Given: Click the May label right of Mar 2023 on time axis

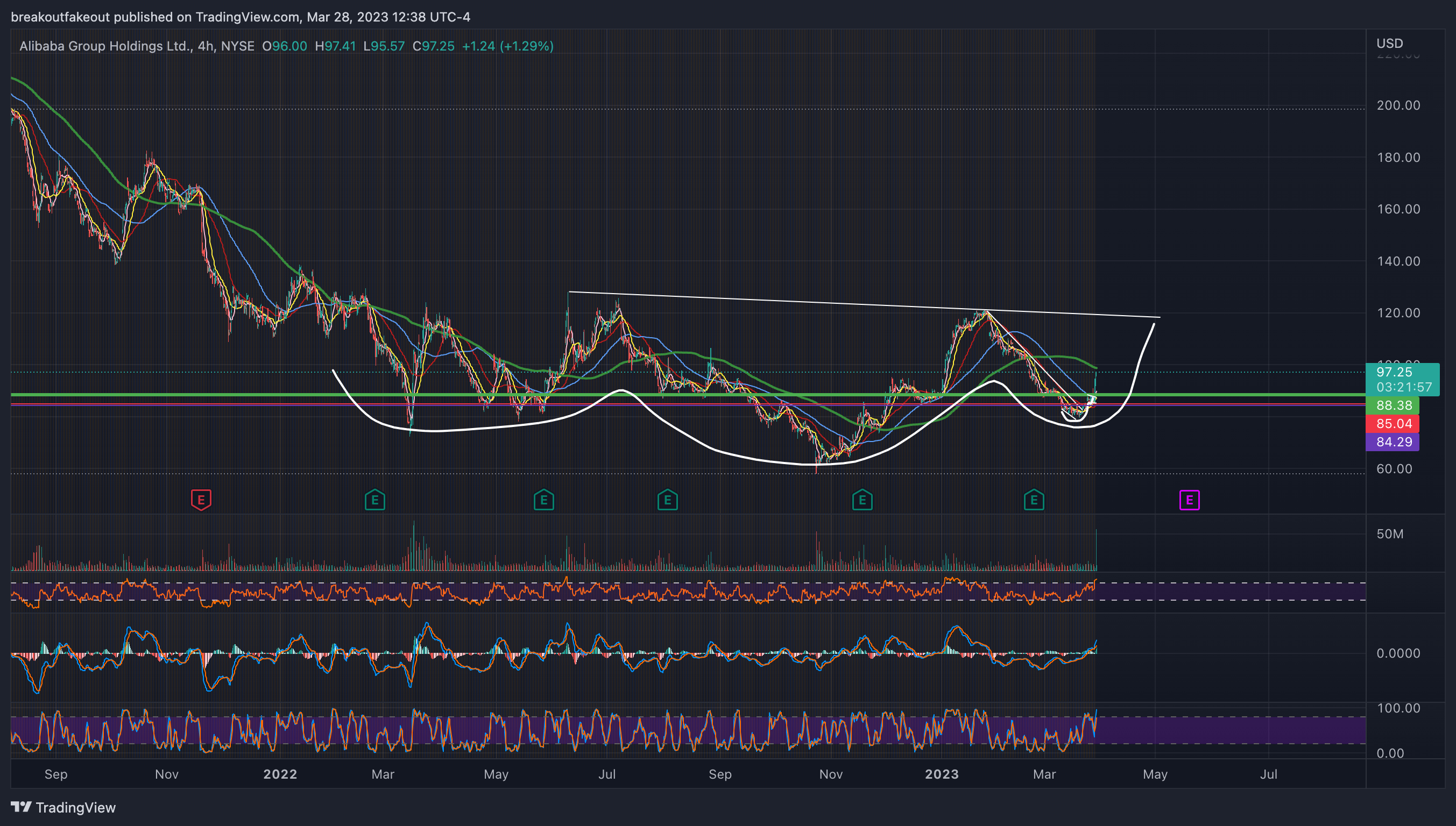Looking at the screenshot, I should pos(1155,774).
